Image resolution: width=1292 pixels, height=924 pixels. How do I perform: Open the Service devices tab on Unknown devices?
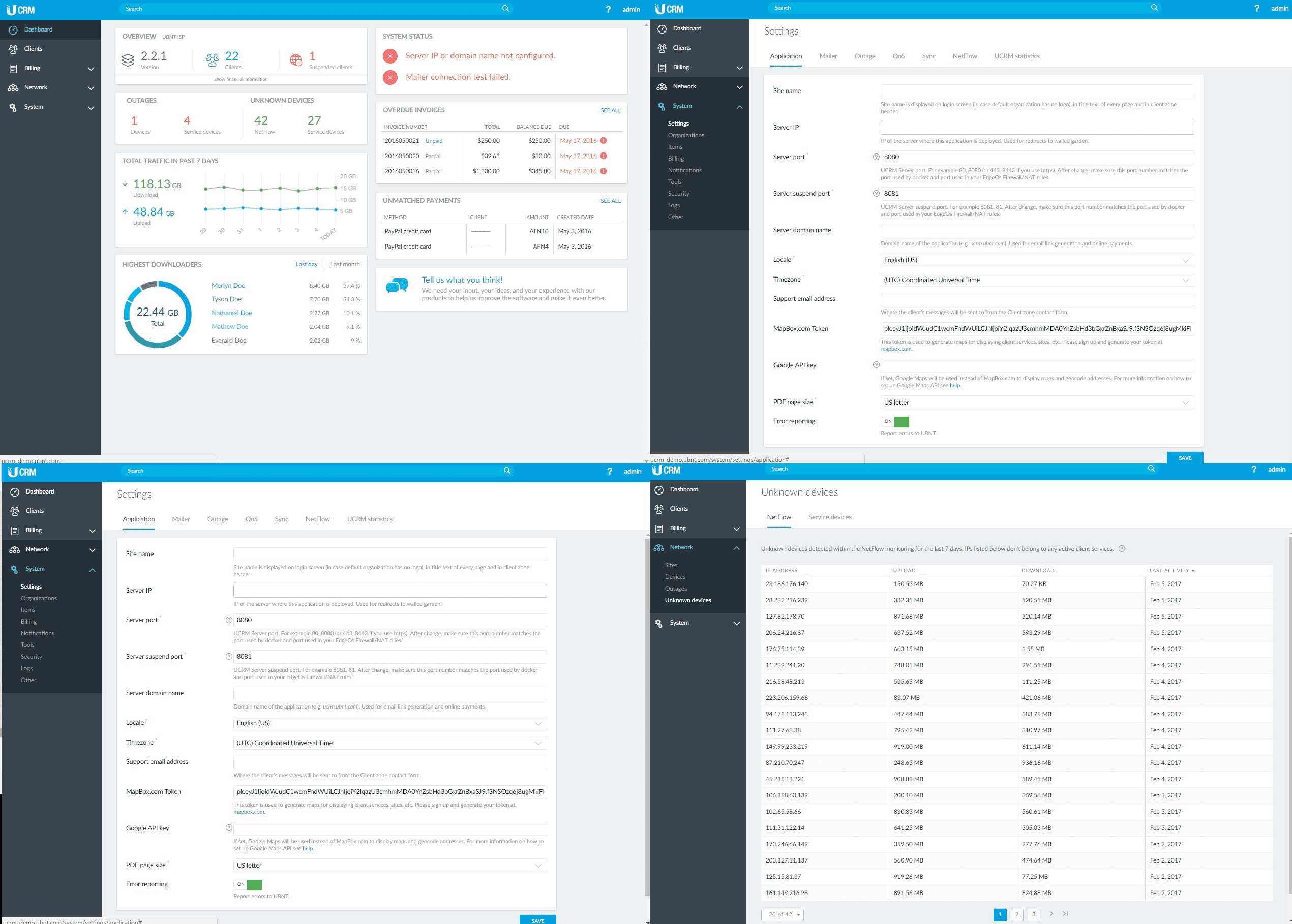829,517
